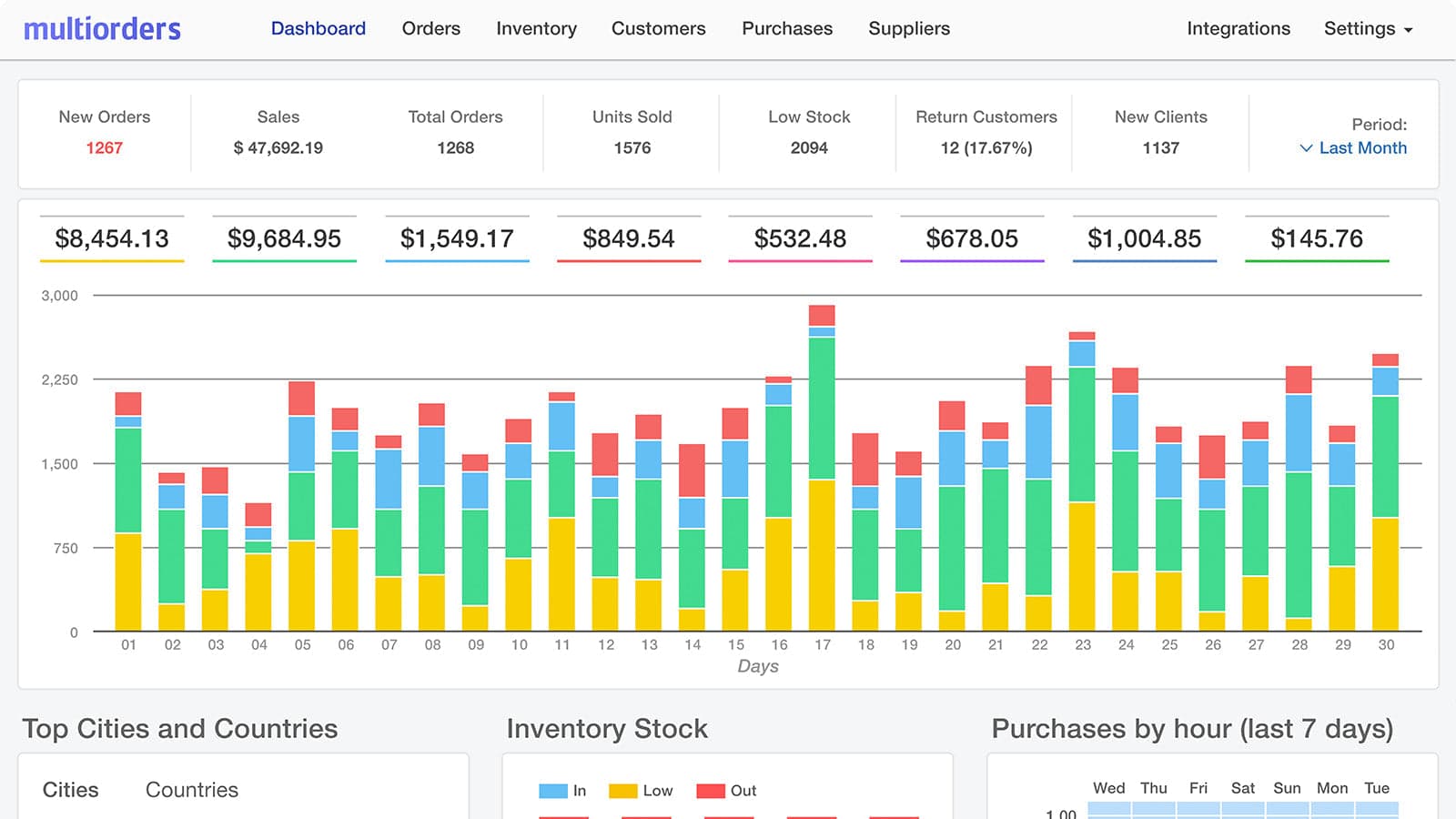
Task: Open the Purchases page
Action: tap(787, 28)
